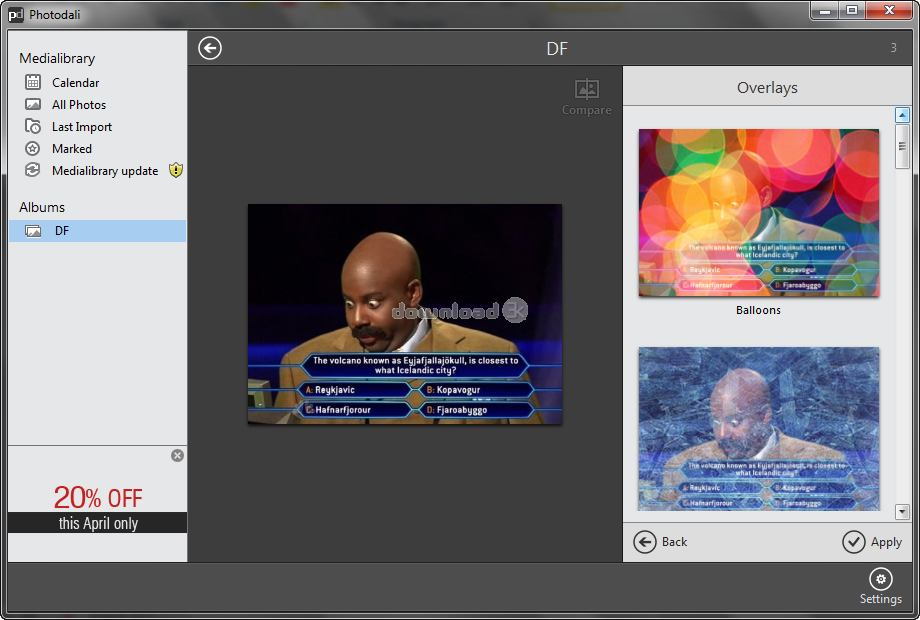The width and height of the screenshot is (920, 620).
Task: Click the Marked star icon
Action: (x=33, y=148)
